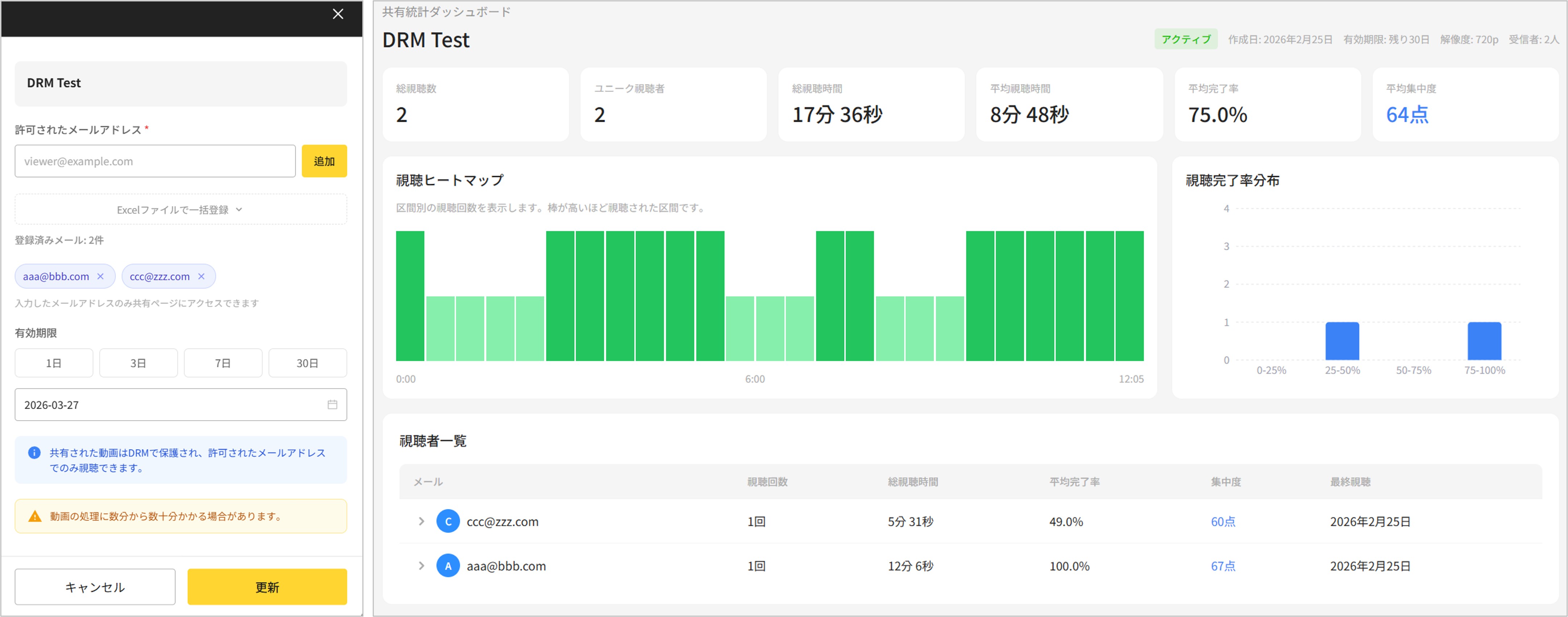Open calendar picker icon in date field
The width and height of the screenshot is (1568, 617).
(332, 405)
